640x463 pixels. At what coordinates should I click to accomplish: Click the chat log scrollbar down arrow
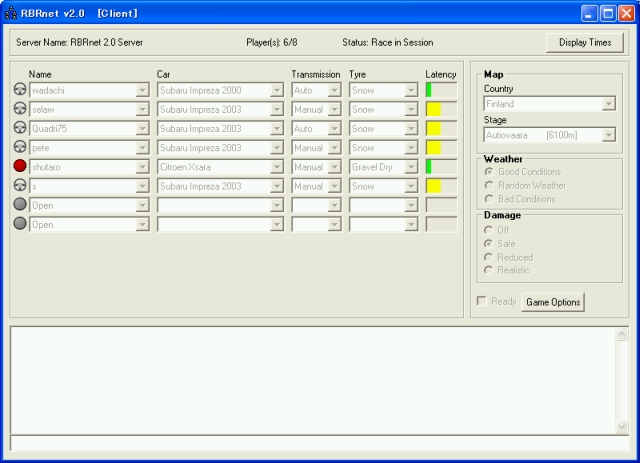point(622,426)
